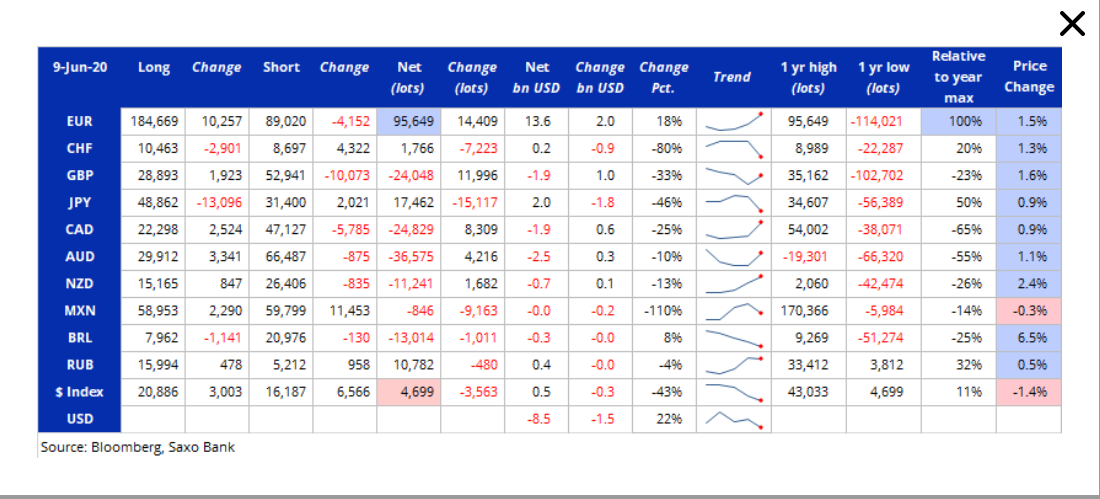Click the 1 yr high (lots) header
Image resolution: width=1100 pixels, height=499 pixels.
point(809,77)
